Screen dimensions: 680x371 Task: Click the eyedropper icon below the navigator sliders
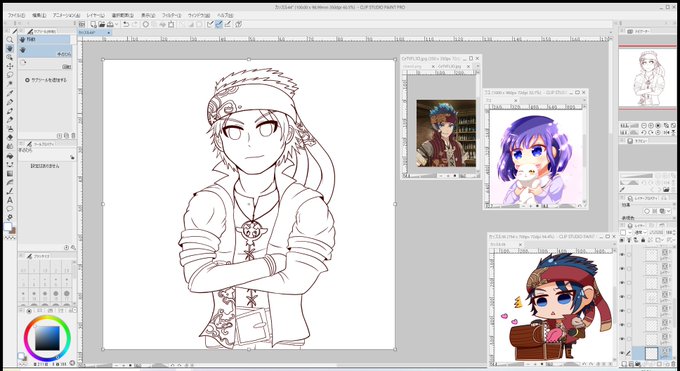(x=622, y=190)
